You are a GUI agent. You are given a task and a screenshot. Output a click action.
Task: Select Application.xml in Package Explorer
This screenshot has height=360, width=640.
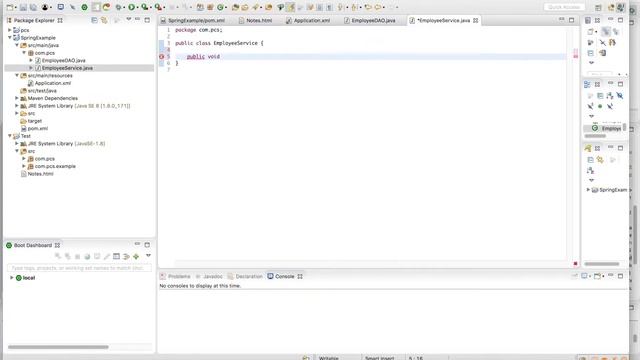coord(53,83)
